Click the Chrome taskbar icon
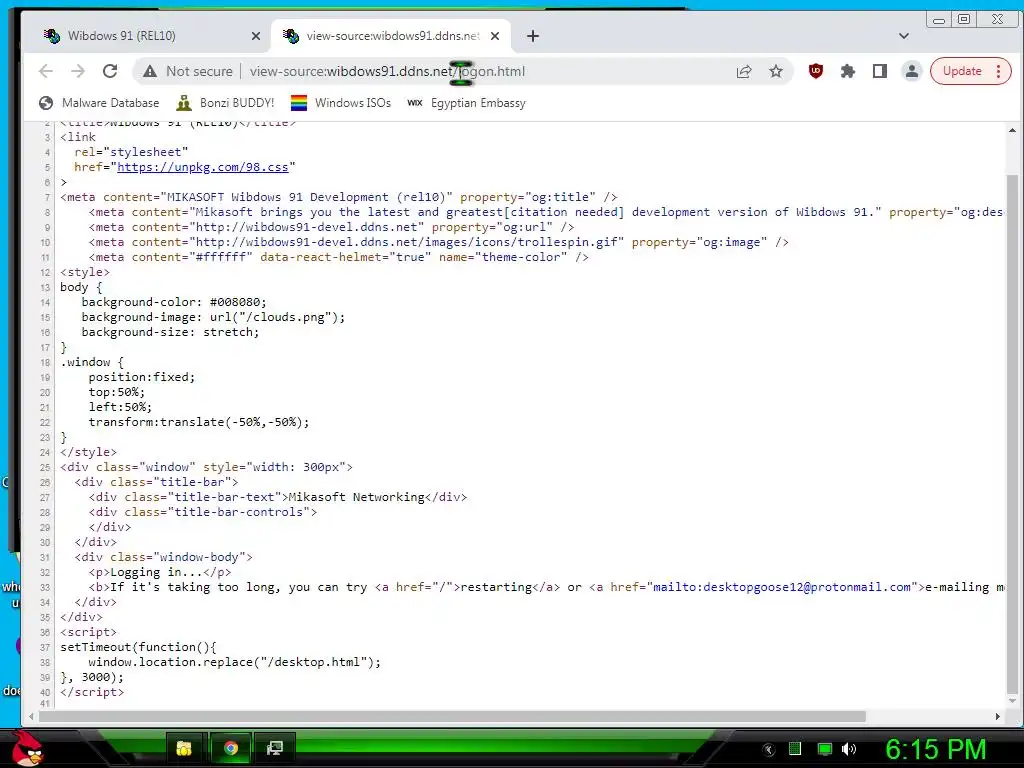 [x=230, y=748]
